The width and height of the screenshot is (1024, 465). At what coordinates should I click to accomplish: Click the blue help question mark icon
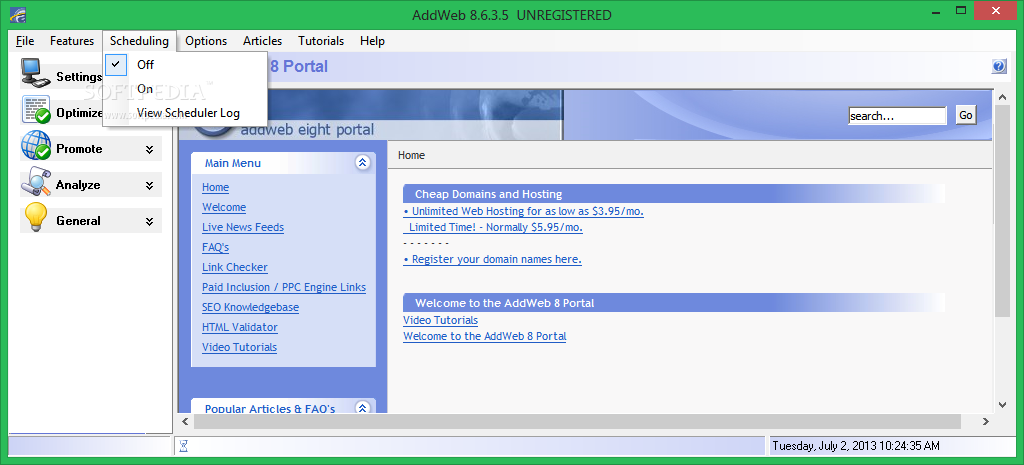click(999, 66)
